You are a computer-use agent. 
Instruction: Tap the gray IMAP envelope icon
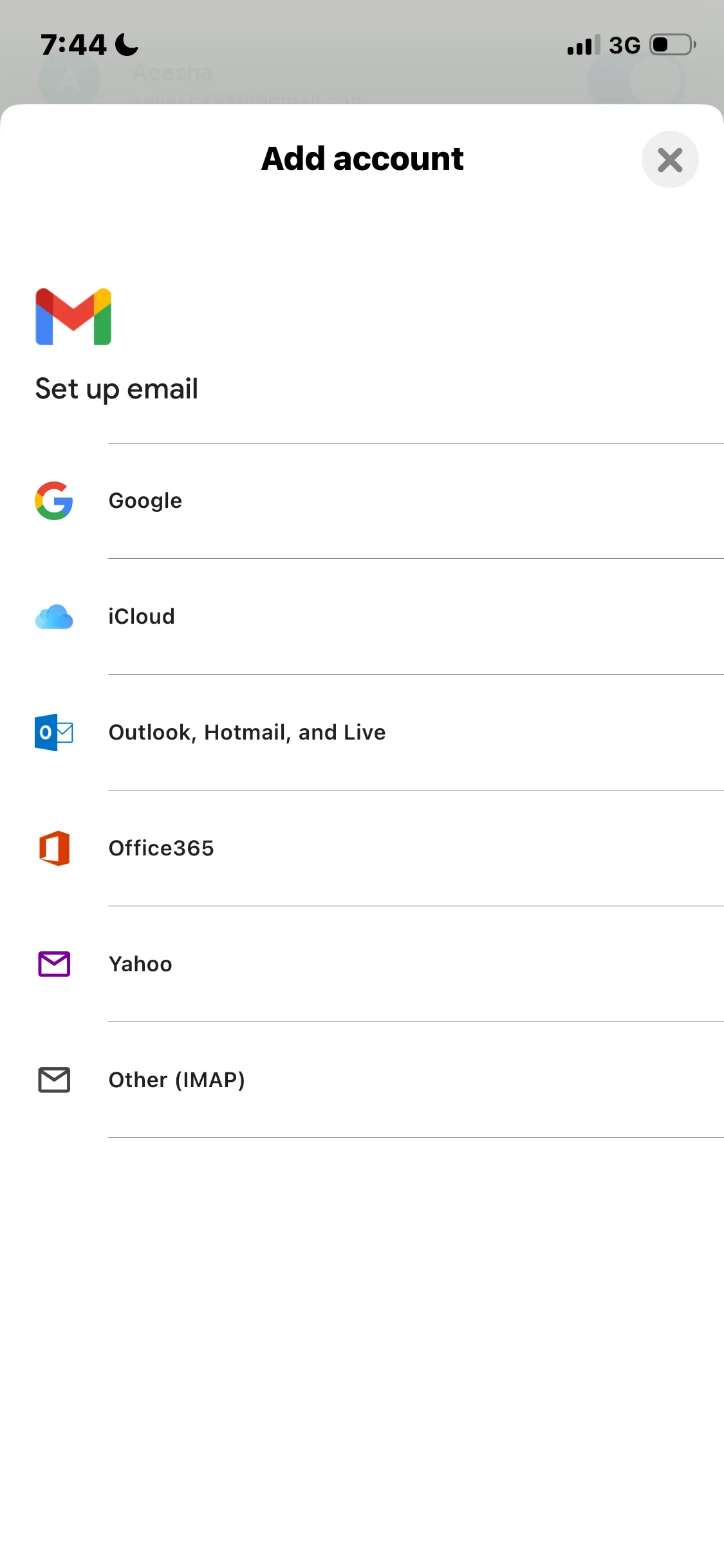pyautogui.click(x=54, y=1080)
